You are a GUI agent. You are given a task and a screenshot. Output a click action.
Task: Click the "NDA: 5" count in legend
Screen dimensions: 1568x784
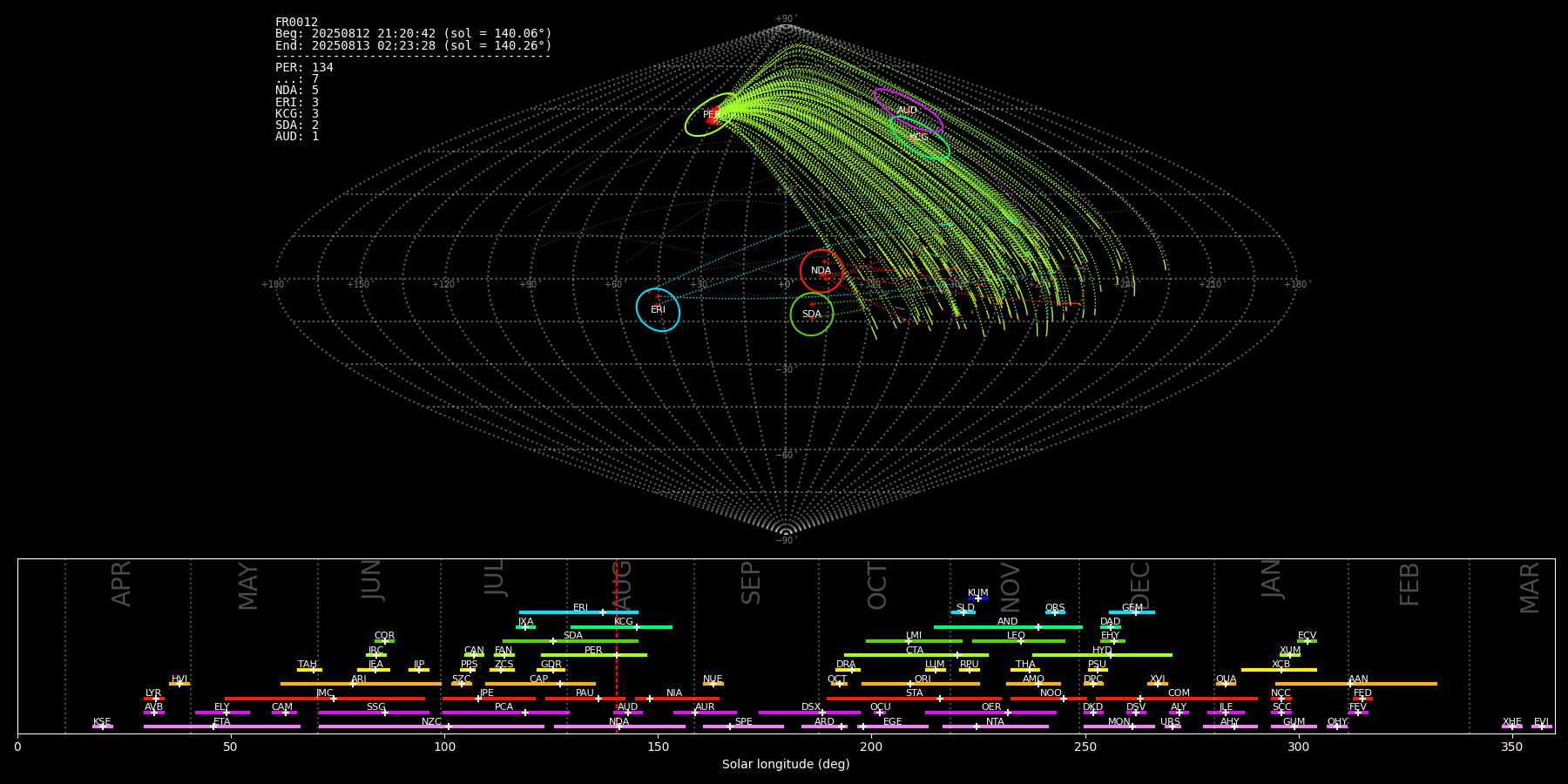point(297,90)
